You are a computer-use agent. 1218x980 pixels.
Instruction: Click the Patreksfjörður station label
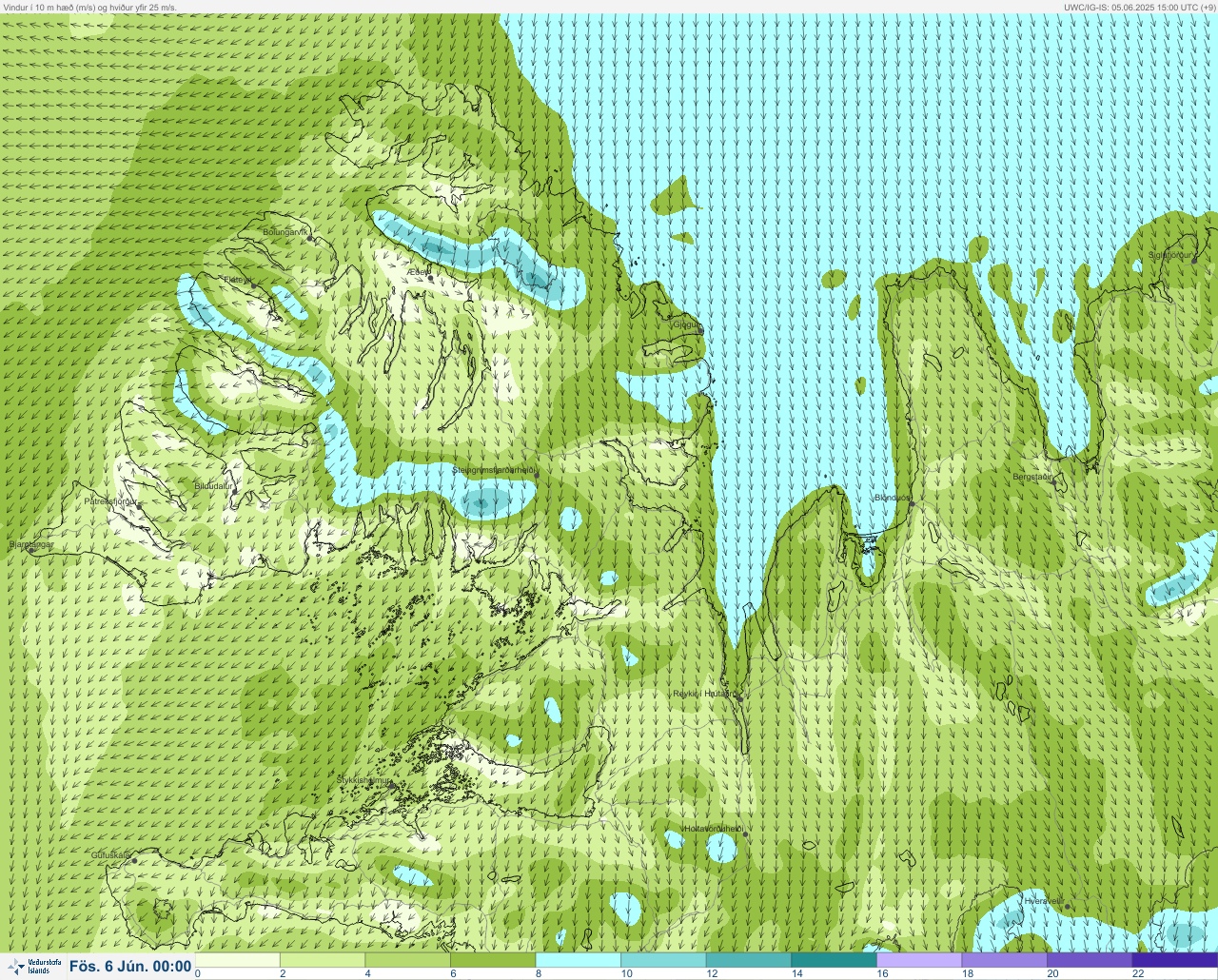click(110, 500)
